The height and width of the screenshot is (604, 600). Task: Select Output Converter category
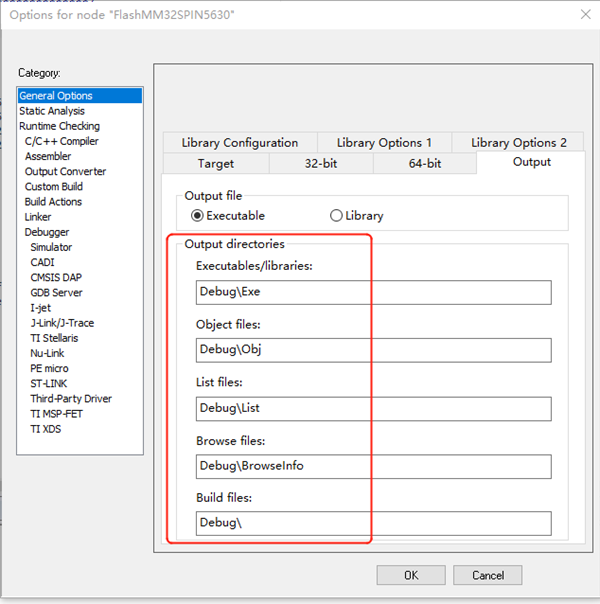pyautogui.click(x=65, y=171)
